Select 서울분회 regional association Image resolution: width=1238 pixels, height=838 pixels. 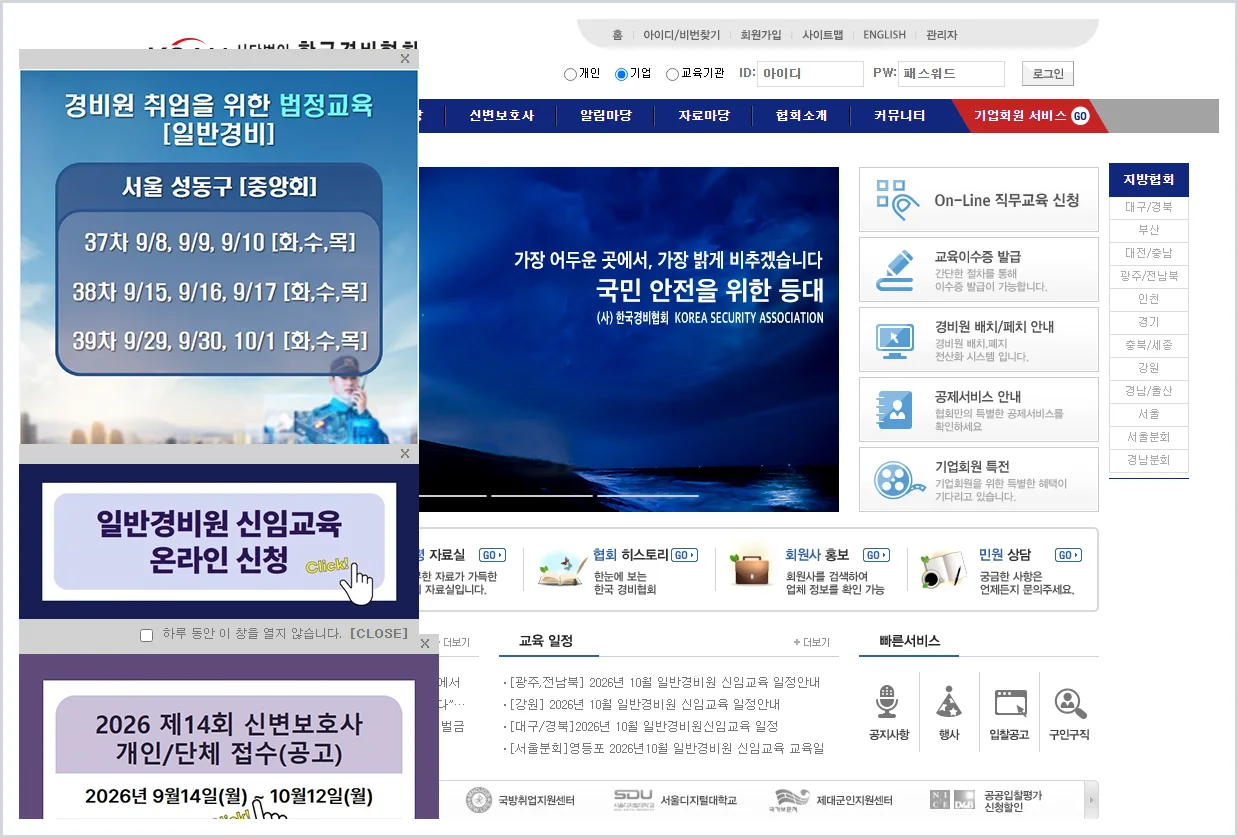point(1149,437)
